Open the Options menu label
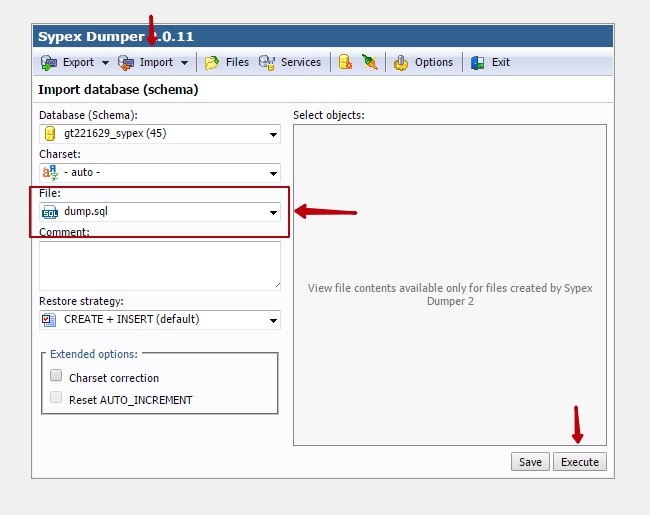The image size is (650, 515). [434, 62]
